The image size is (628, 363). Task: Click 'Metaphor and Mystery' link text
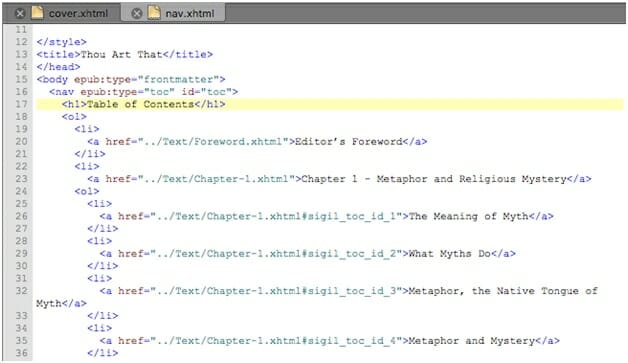point(472,341)
